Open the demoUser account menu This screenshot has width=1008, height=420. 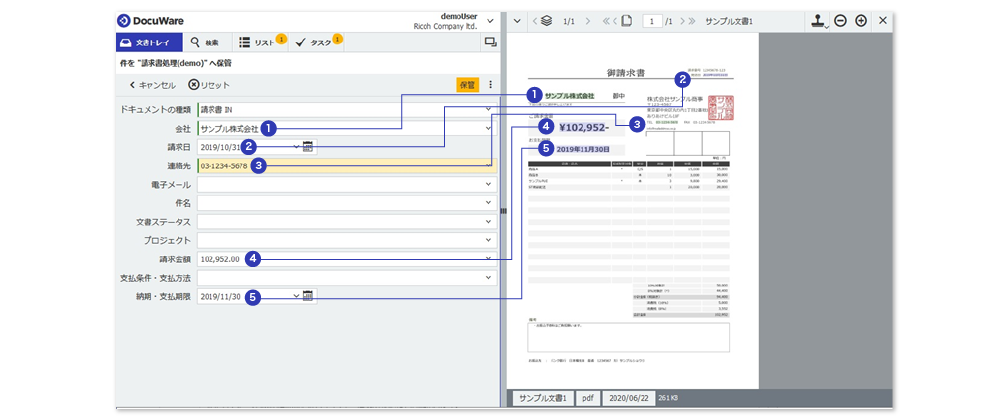(489, 20)
